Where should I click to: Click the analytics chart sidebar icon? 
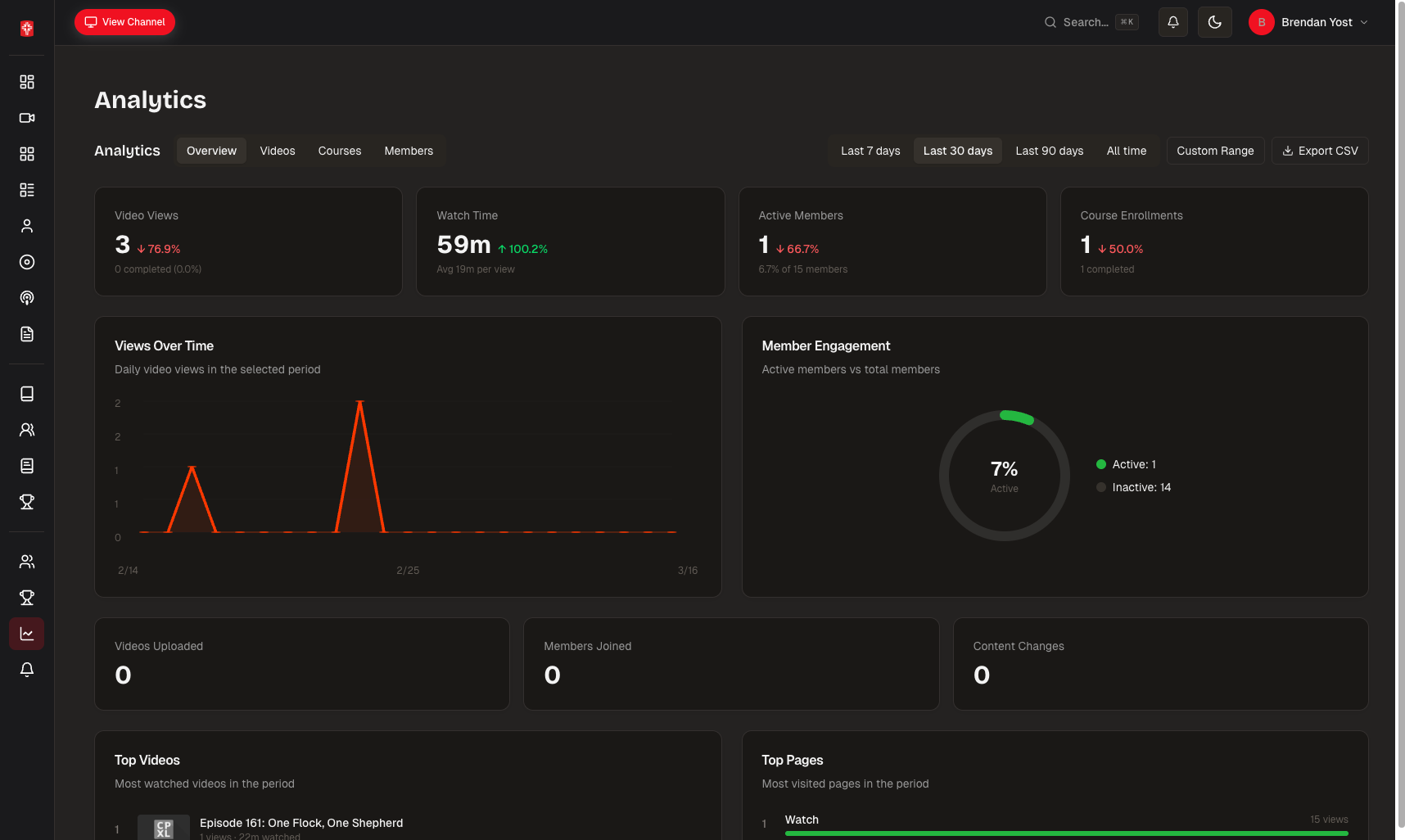[x=27, y=634]
